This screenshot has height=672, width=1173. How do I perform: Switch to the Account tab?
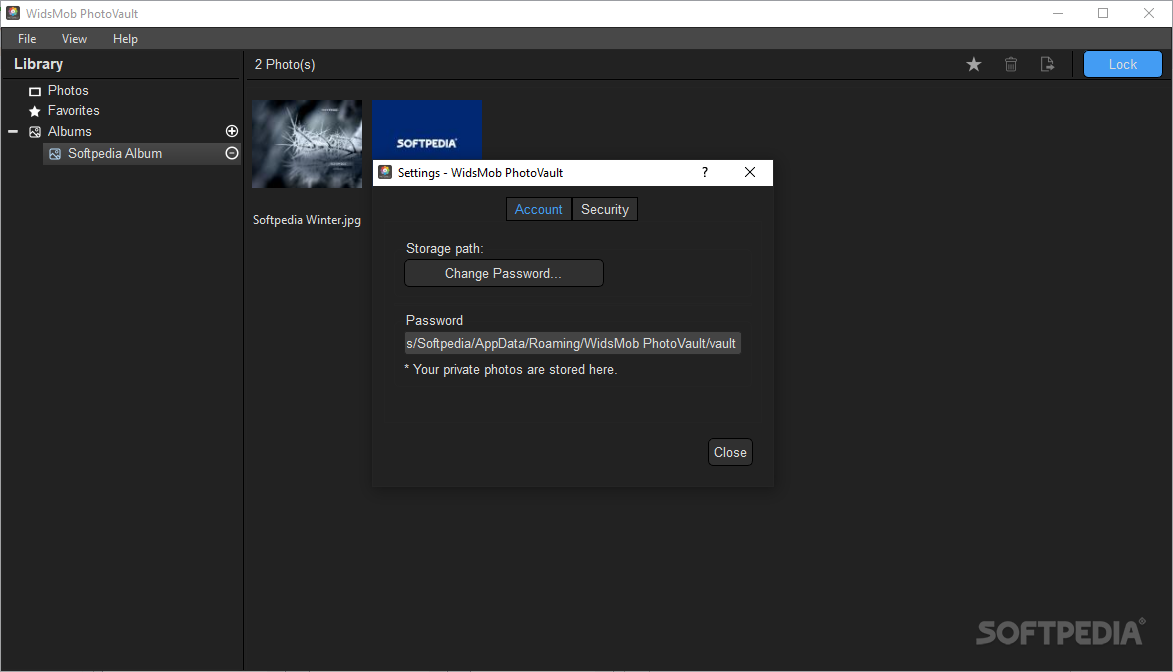point(539,210)
